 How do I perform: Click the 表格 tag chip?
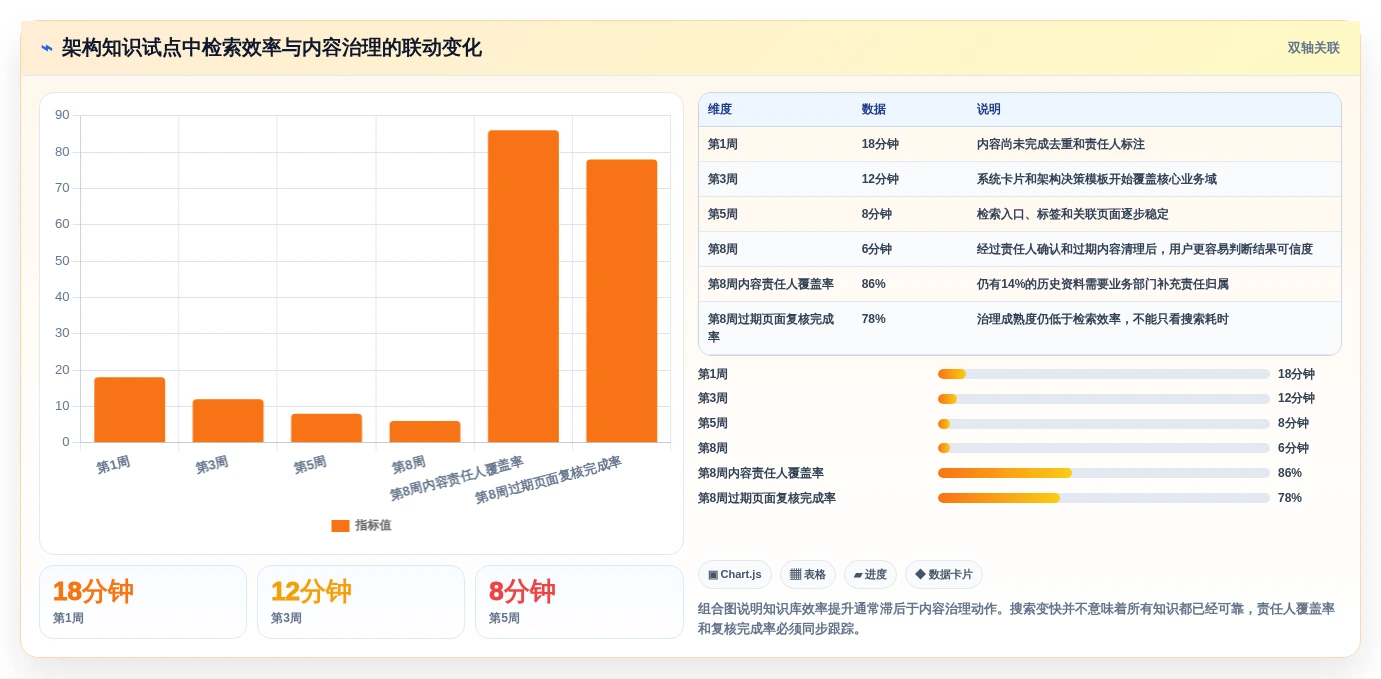pos(808,574)
